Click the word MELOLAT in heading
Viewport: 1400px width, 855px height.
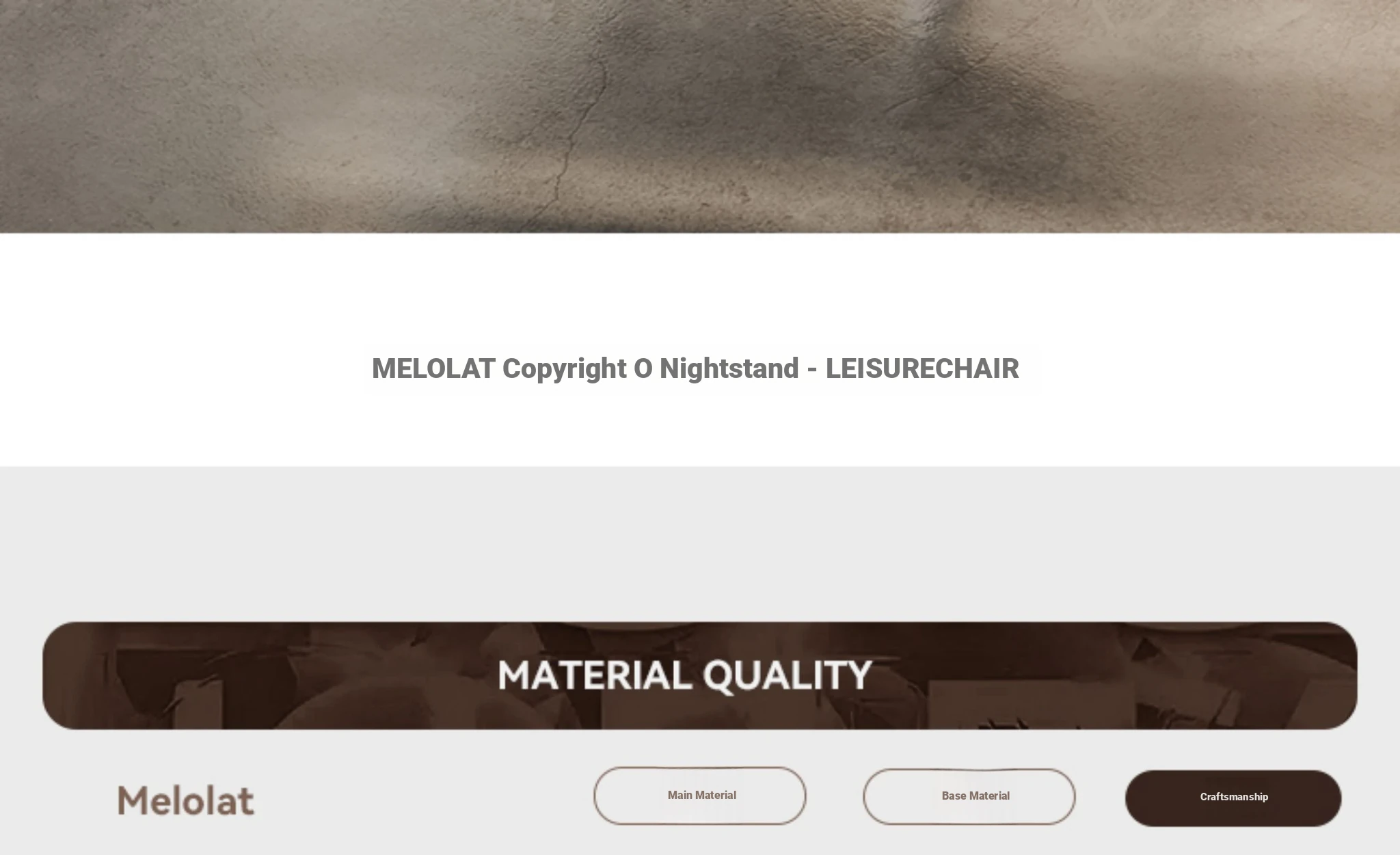click(x=433, y=368)
